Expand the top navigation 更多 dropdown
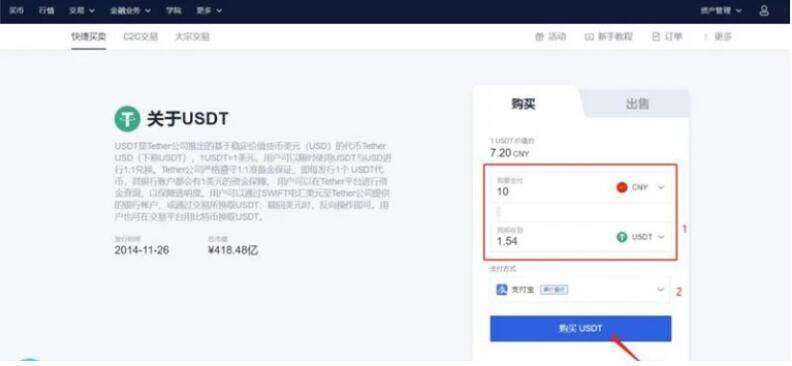Viewport: 792px width, 366px height. click(209, 10)
